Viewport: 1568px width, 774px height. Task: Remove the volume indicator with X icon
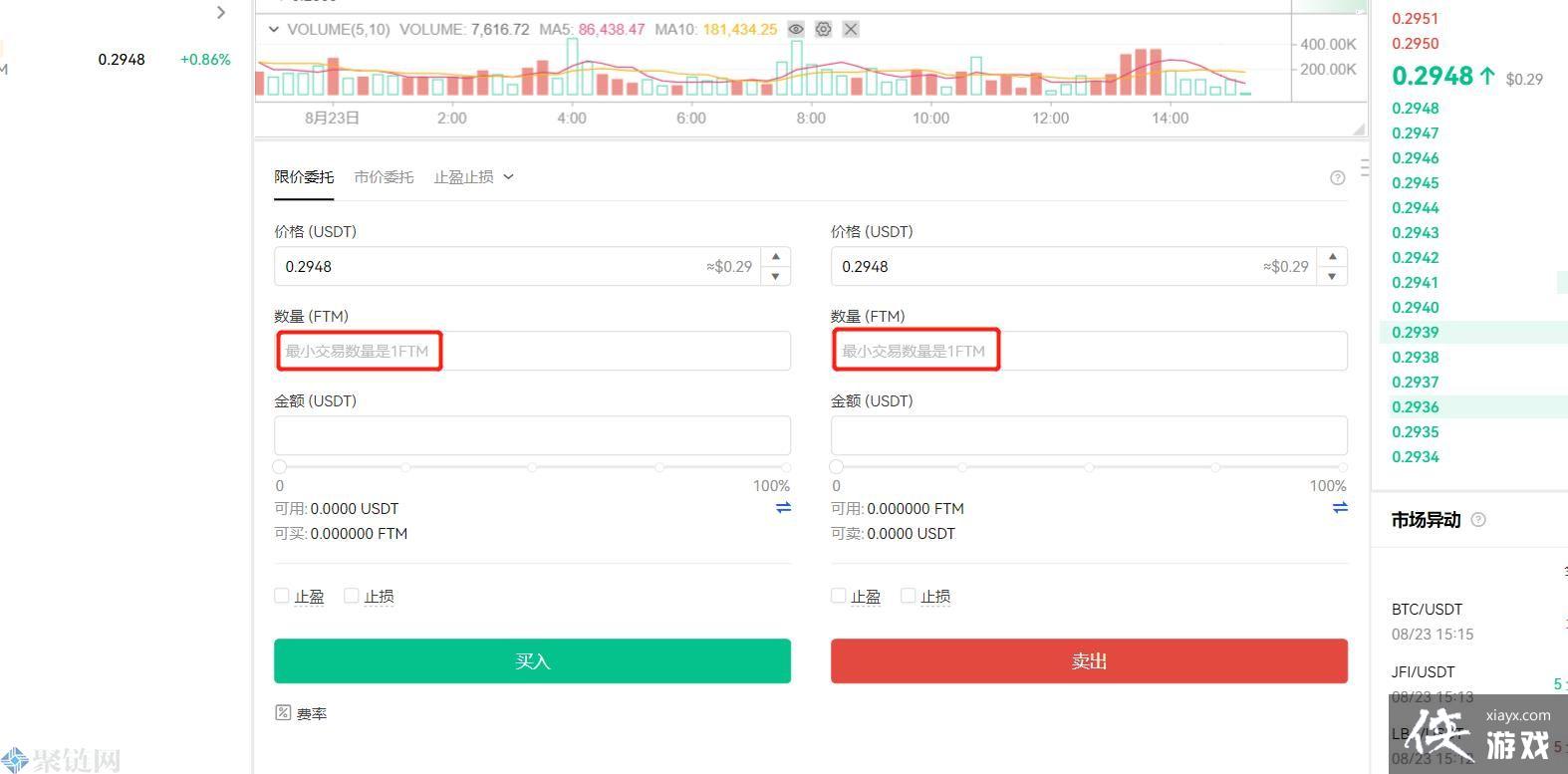851,30
